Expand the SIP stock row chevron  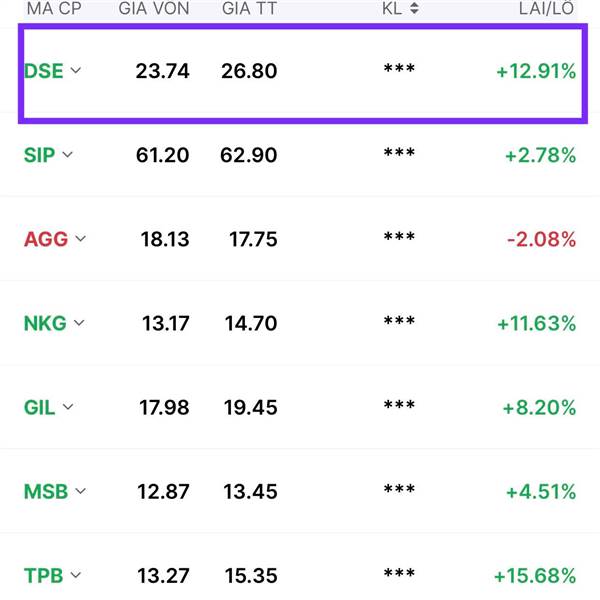click(x=67, y=155)
